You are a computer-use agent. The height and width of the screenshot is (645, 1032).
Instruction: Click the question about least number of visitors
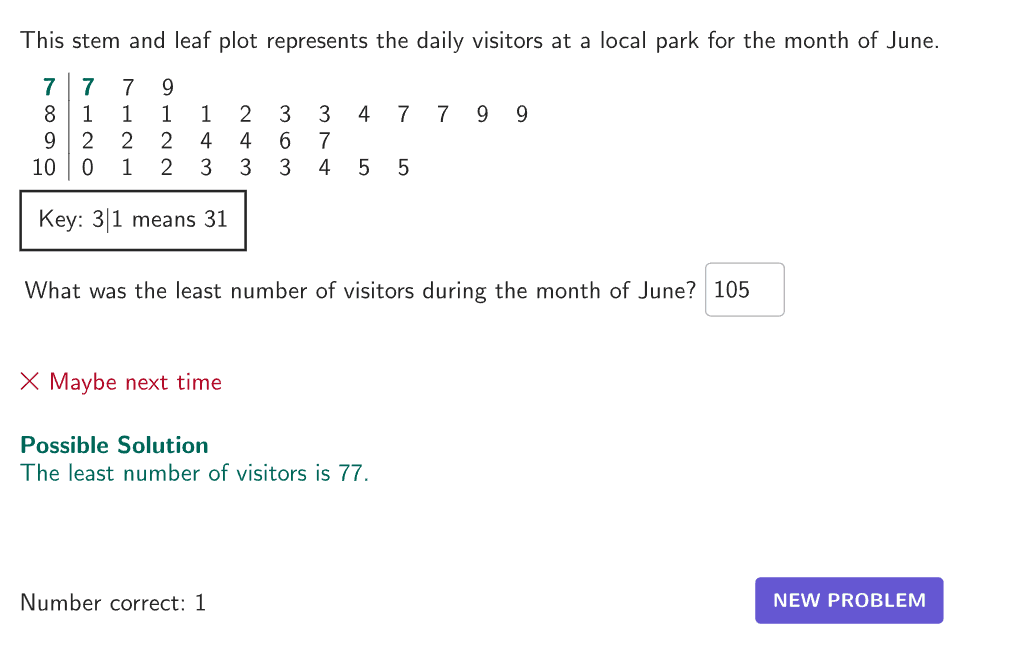(359, 291)
